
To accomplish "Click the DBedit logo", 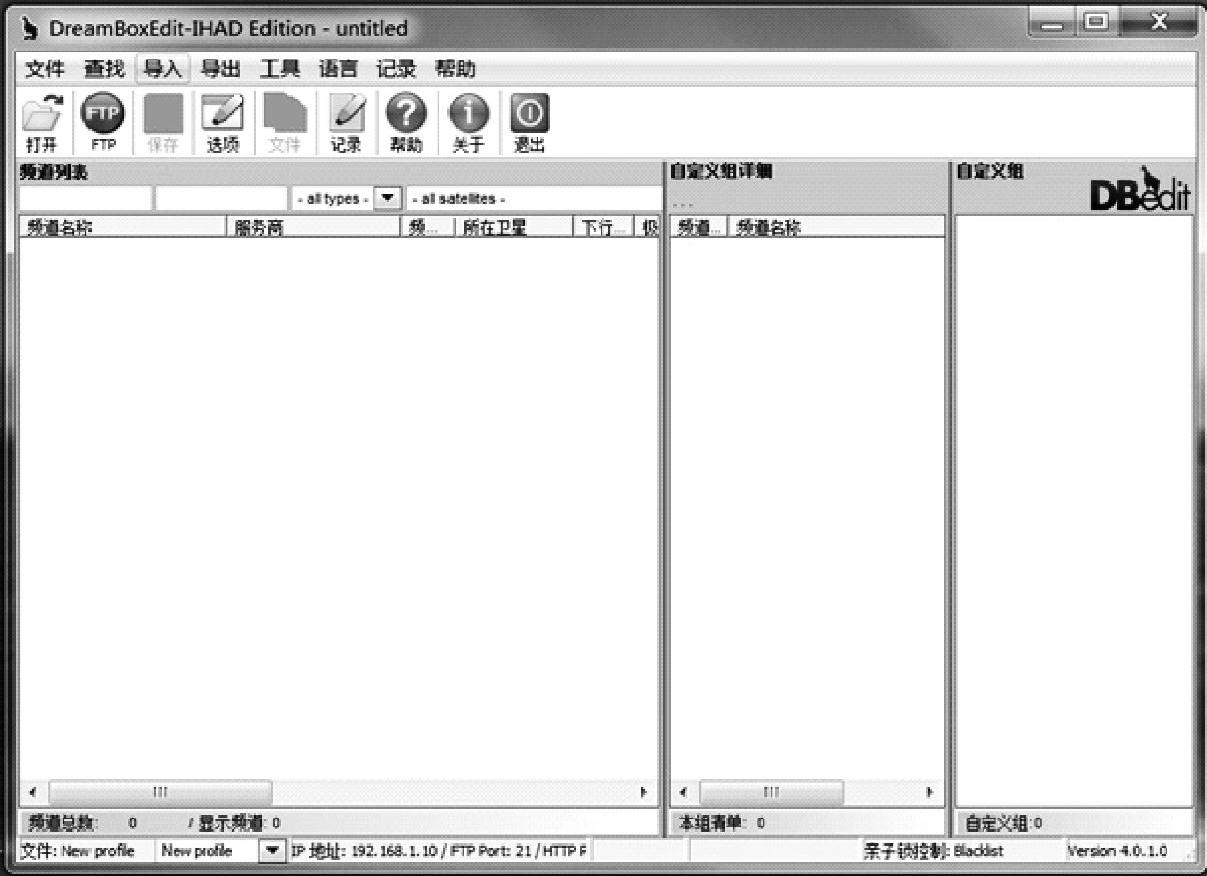I will pyautogui.click(x=1139, y=190).
